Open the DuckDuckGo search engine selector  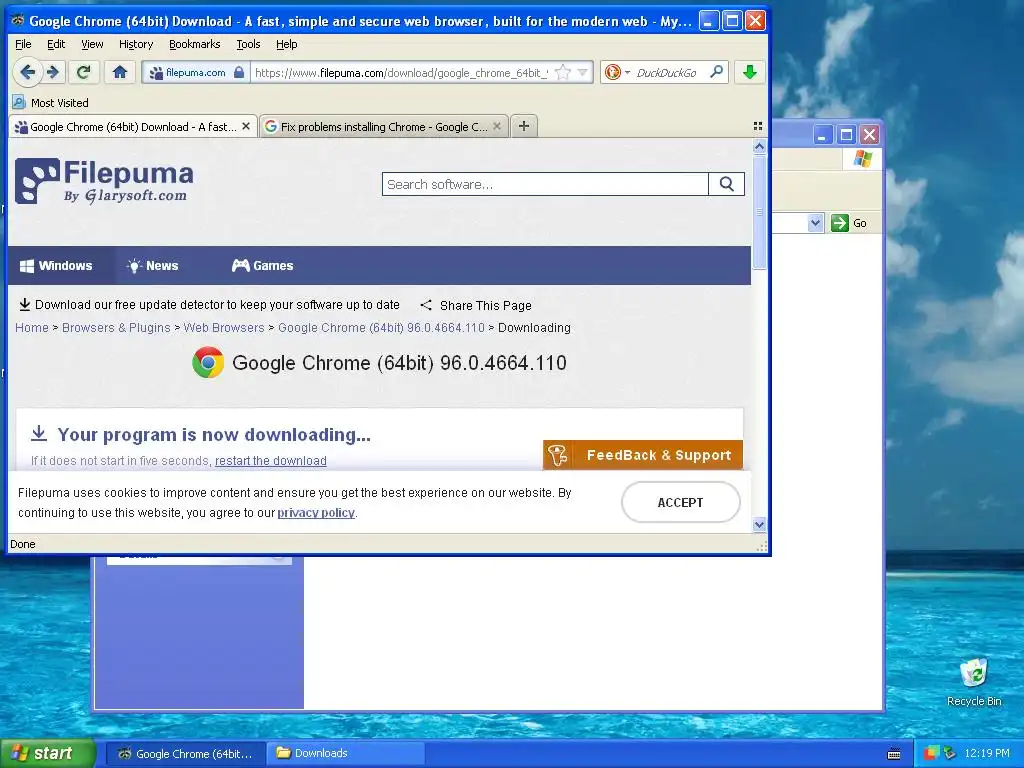tap(617, 72)
